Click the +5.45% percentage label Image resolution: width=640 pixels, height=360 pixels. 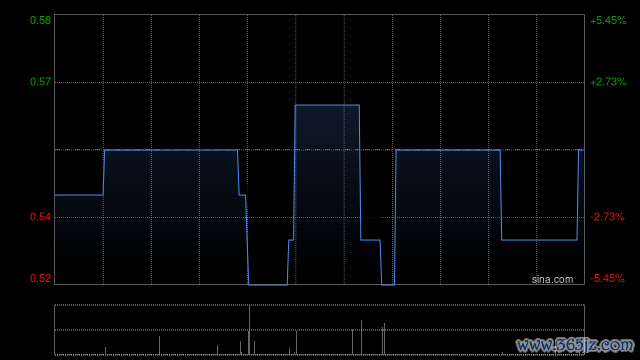pos(608,20)
